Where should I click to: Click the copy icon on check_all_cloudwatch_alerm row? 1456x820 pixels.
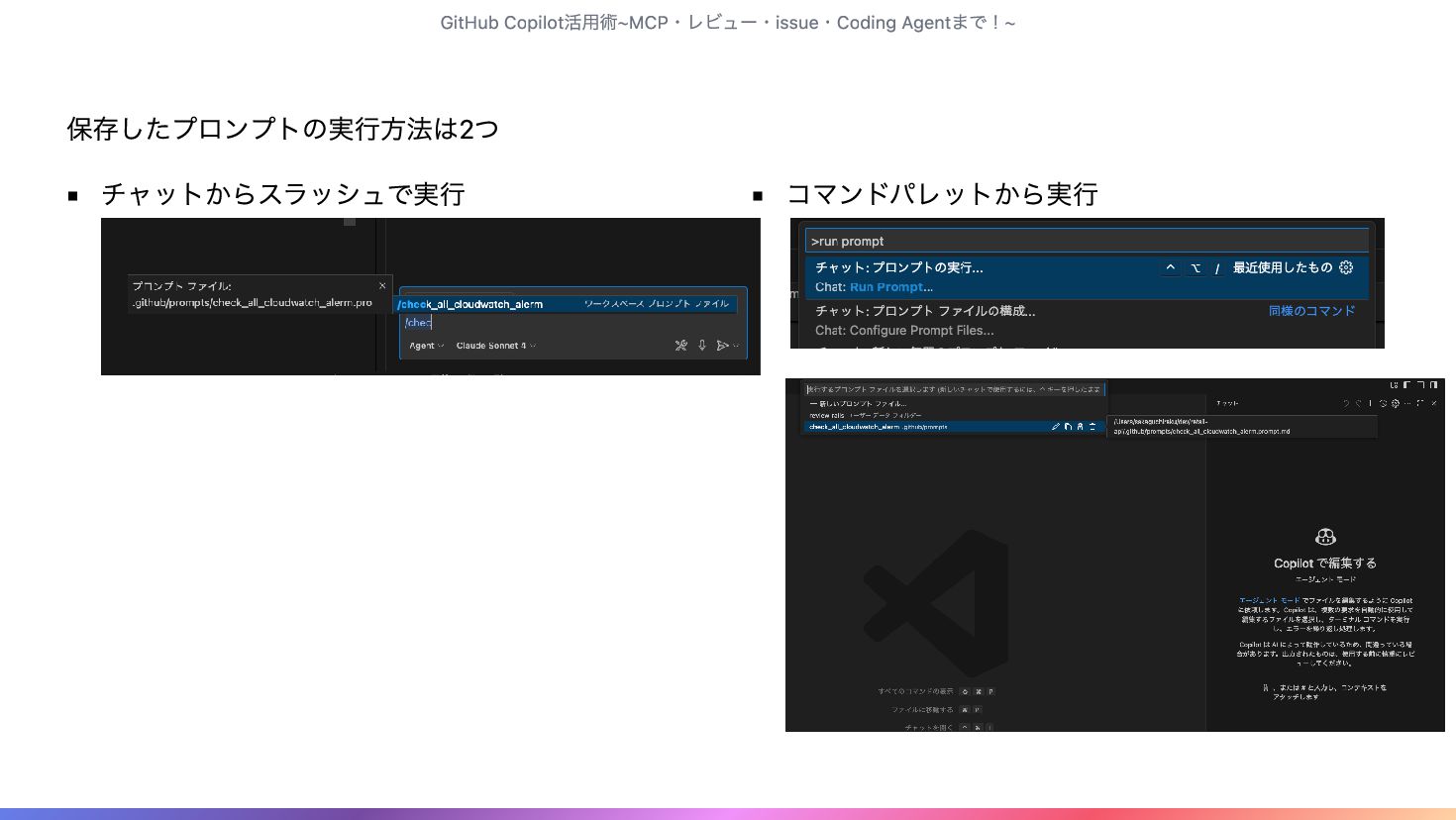1068,427
